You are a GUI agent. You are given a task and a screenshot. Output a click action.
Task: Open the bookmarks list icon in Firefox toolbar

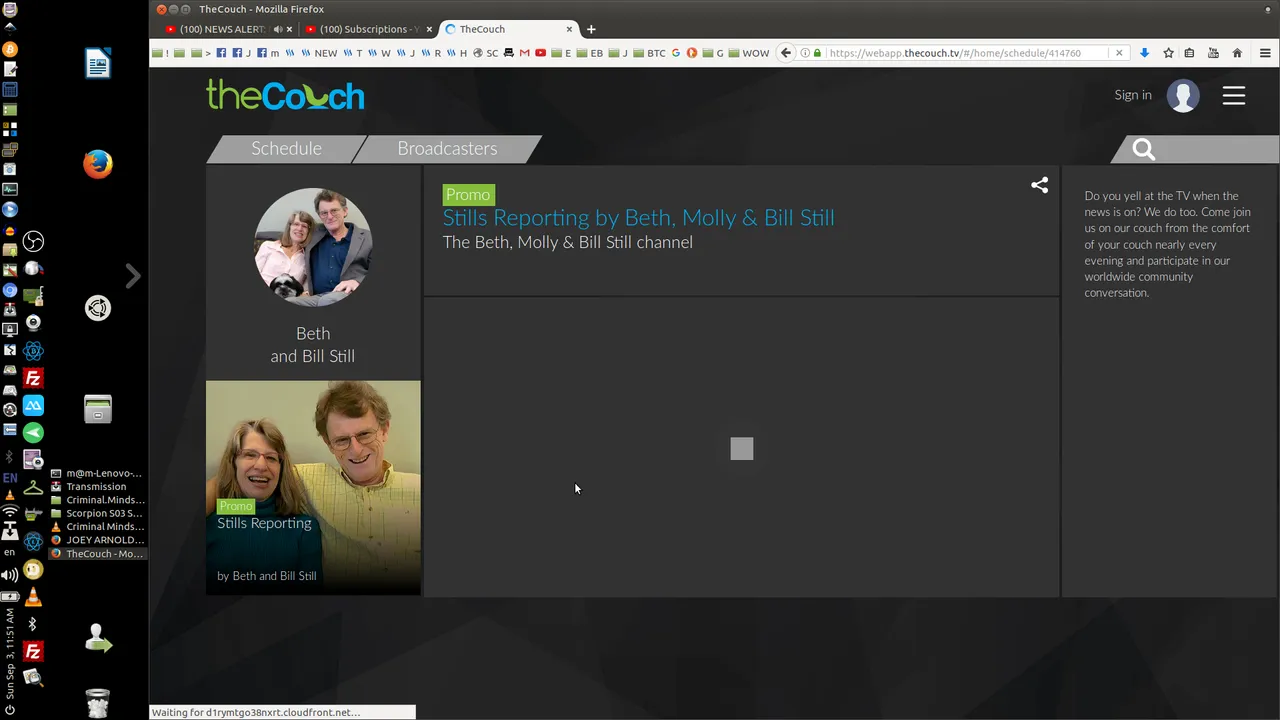tap(1190, 53)
